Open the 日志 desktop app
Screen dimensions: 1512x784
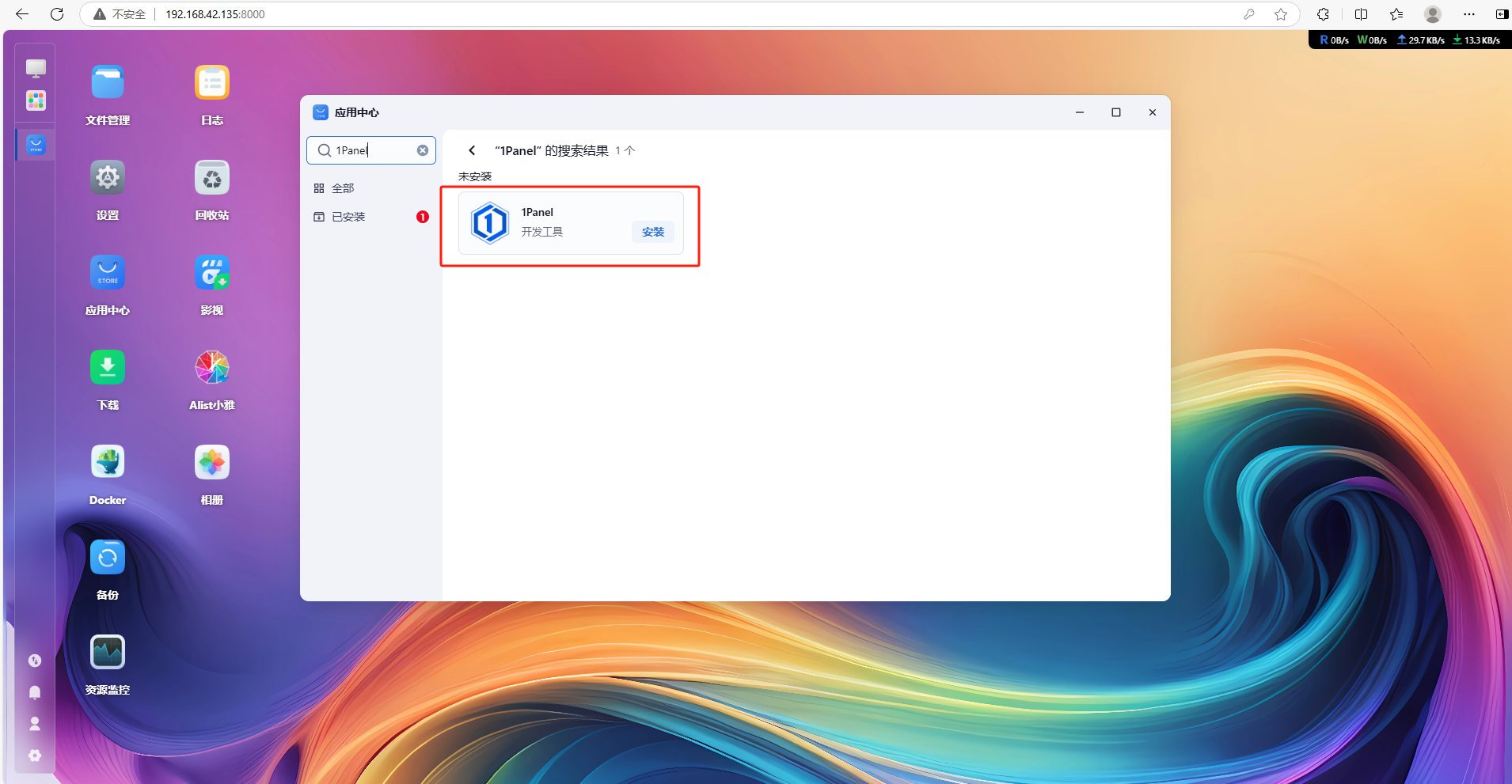[x=212, y=83]
